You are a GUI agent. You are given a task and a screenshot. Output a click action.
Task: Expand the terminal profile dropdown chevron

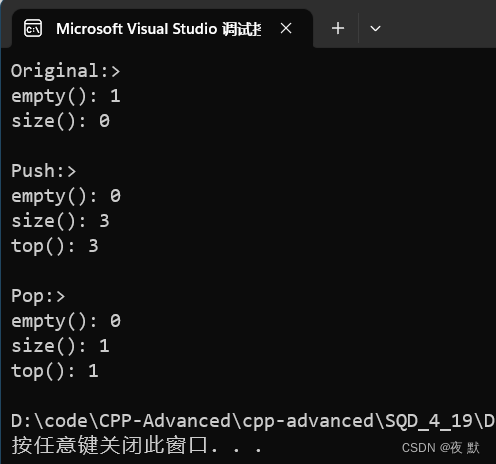coord(375,29)
